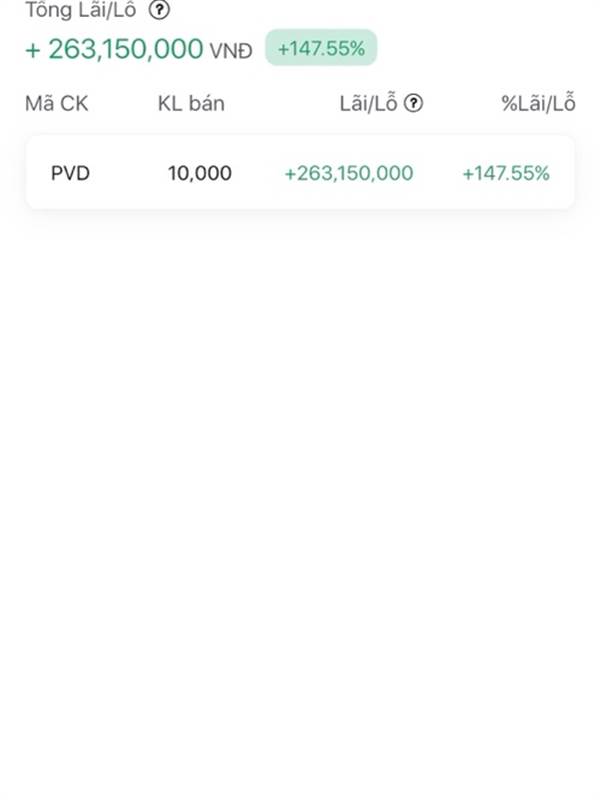Viewport: 600px width, 800px height.
Task: Sort by the KL bán column header
Action: pyautogui.click(x=191, y=103)
